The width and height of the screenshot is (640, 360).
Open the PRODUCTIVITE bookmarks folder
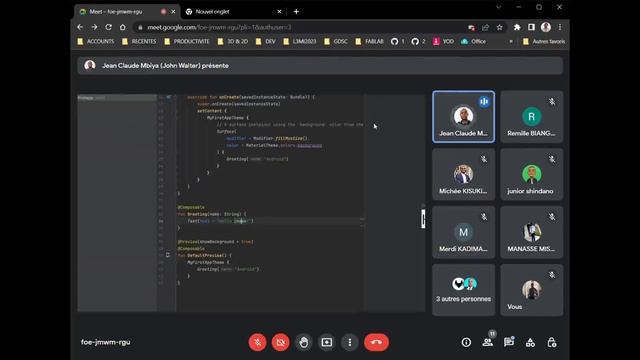click(x=187, y=41)
